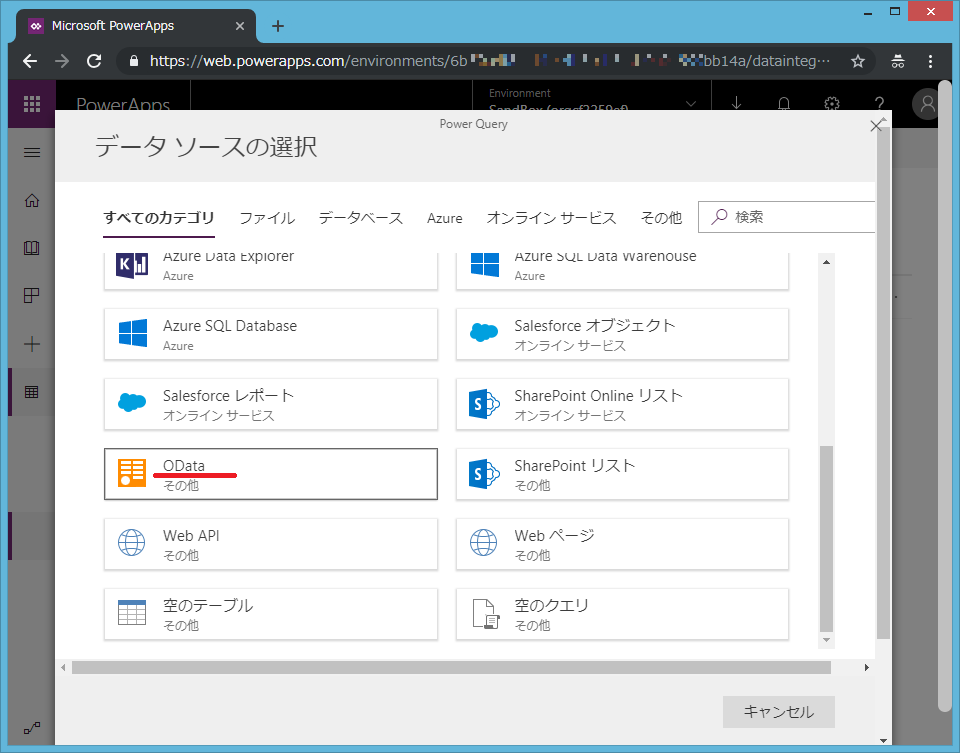The image size is (960, 753).
Task: Click the SharePoint Online リスト icon
Action: [x=484, y=404]
